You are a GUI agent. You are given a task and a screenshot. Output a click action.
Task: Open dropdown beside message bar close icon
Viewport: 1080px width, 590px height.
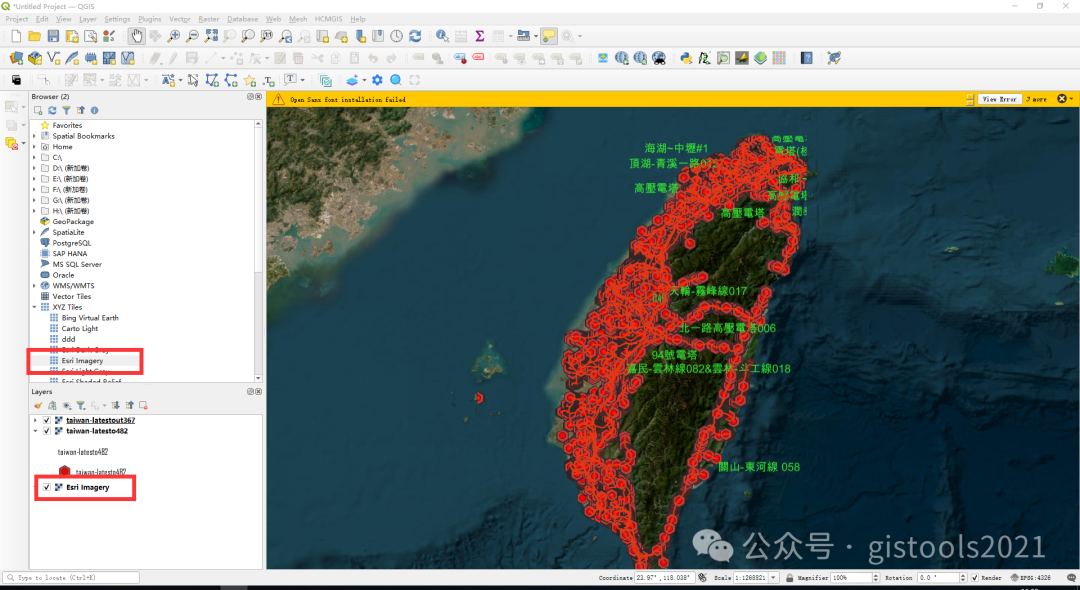coord(1072,99)
